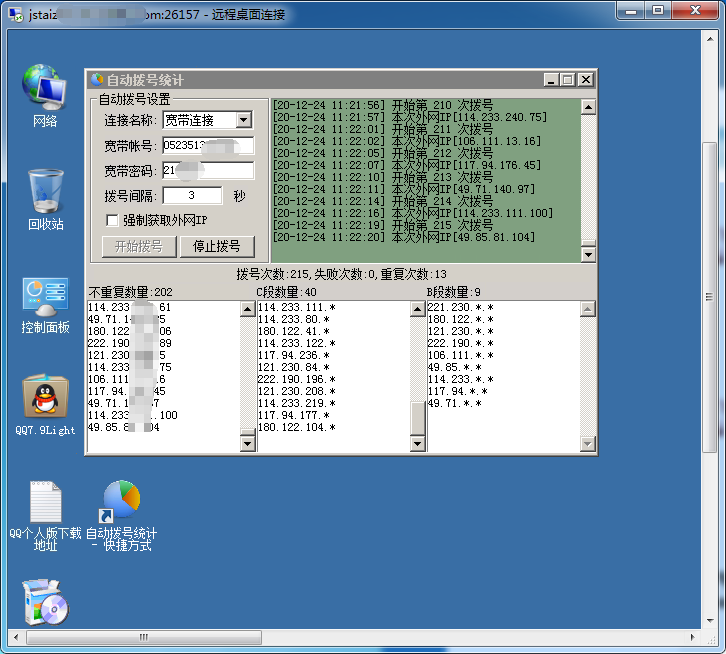Click the 拨号间隔 seconds field
Image resolution: width=726 pixels, height=654 pixels.
192,195
